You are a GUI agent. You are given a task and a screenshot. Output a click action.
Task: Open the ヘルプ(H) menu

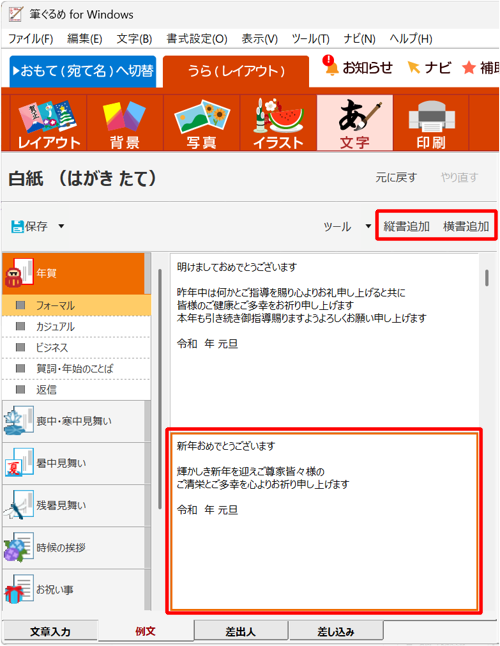[411, 39]
